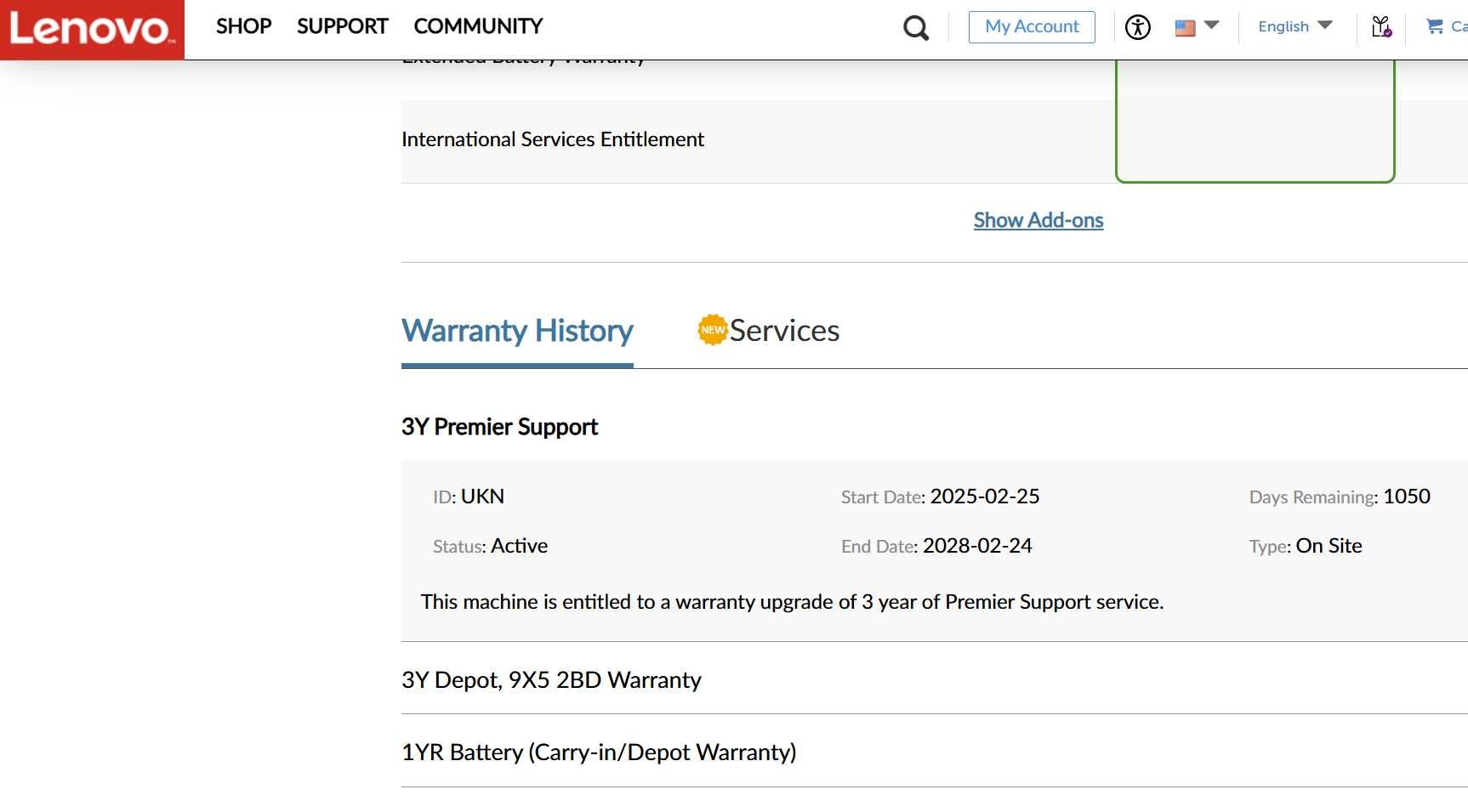Screen dimensions: 1468x812
Task: Click the Premier Support entitlement description
Action: tap(792, 602)
